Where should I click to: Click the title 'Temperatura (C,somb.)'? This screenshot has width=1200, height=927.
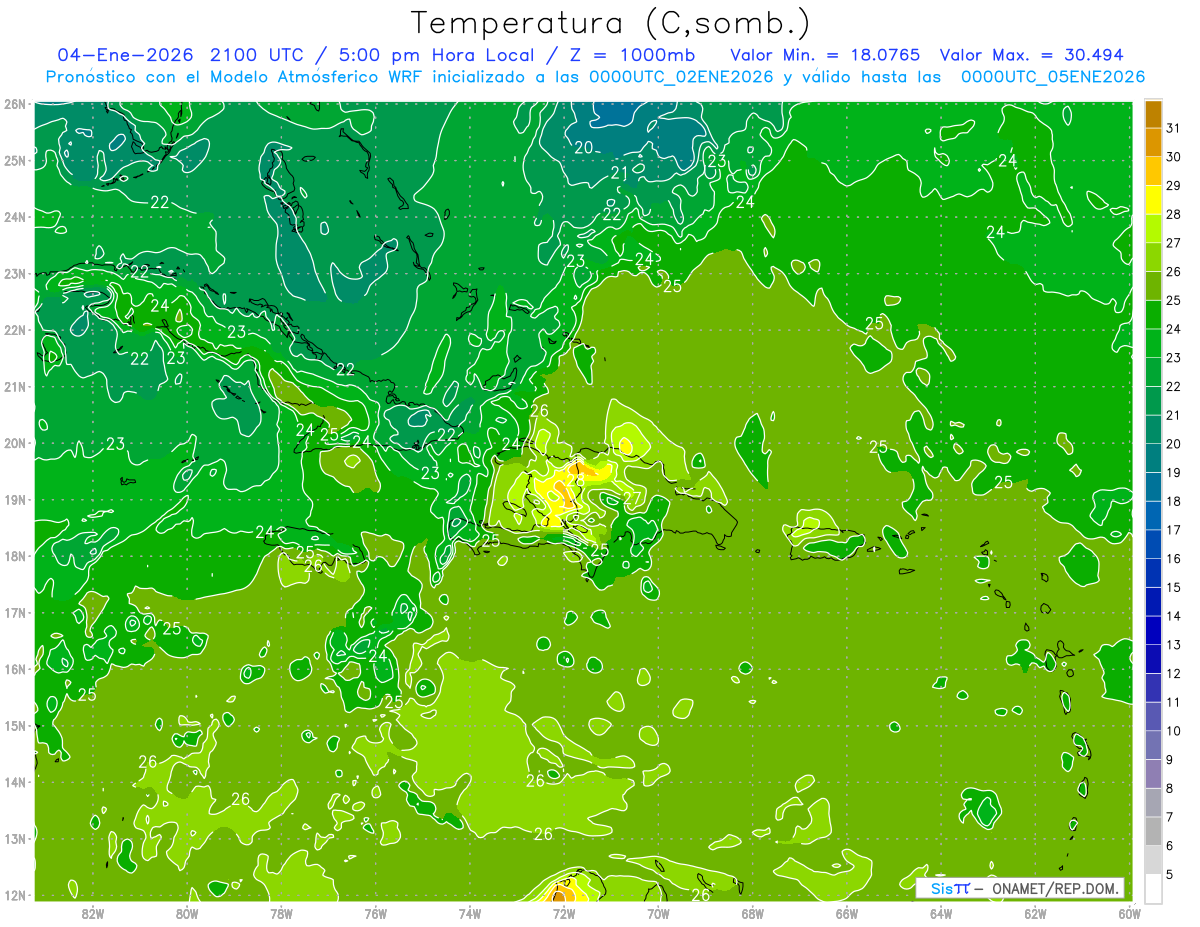(x=611, y=22)
